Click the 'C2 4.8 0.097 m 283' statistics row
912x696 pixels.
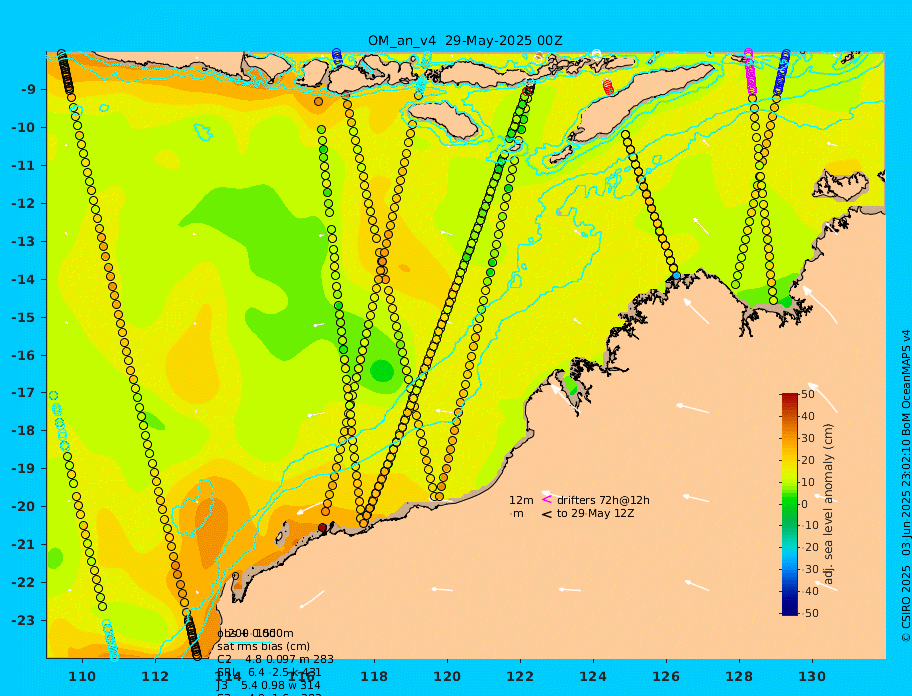pyautogui.click(x=275, y=659)
